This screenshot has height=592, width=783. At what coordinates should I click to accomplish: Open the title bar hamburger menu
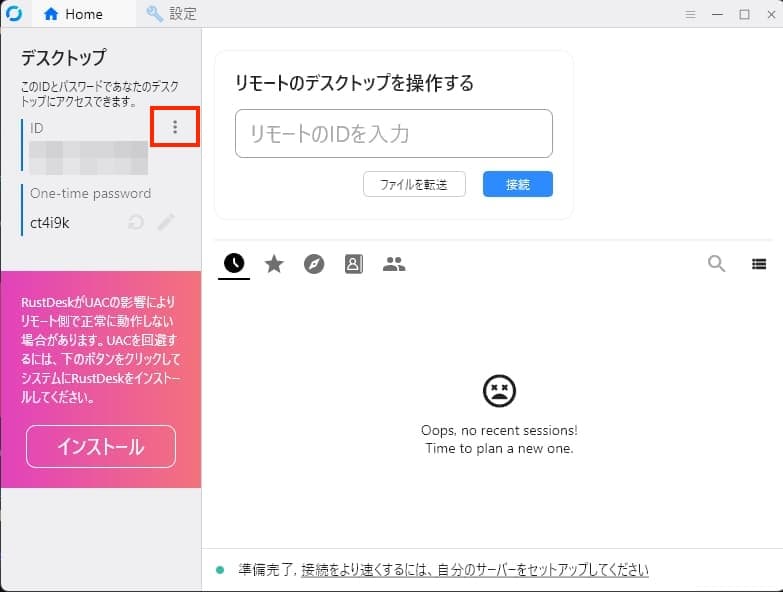(x=690, y=14)
